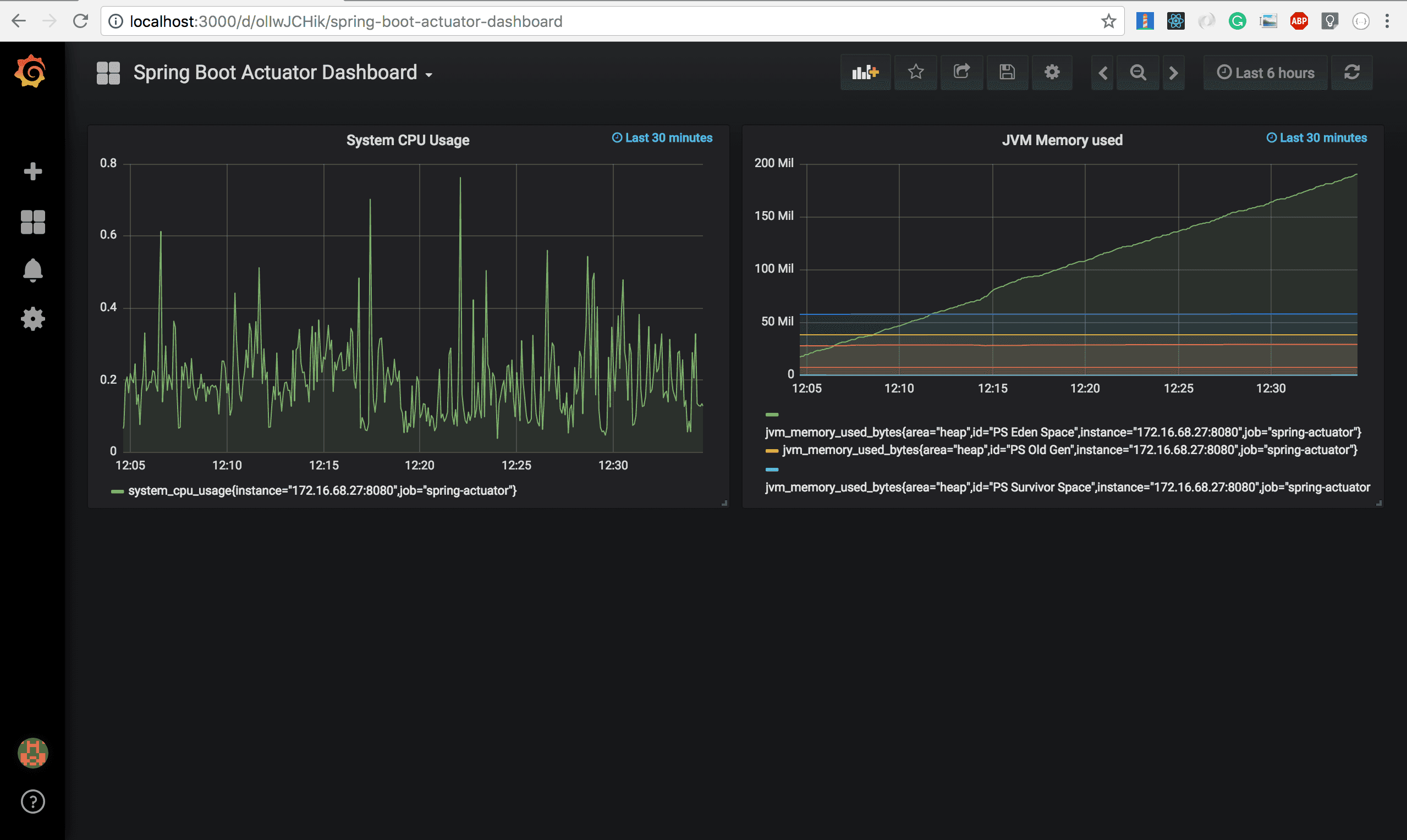
Task: Open the Spring Boot Actuator Dashboard title dropdown
Action: pos(281,73)
